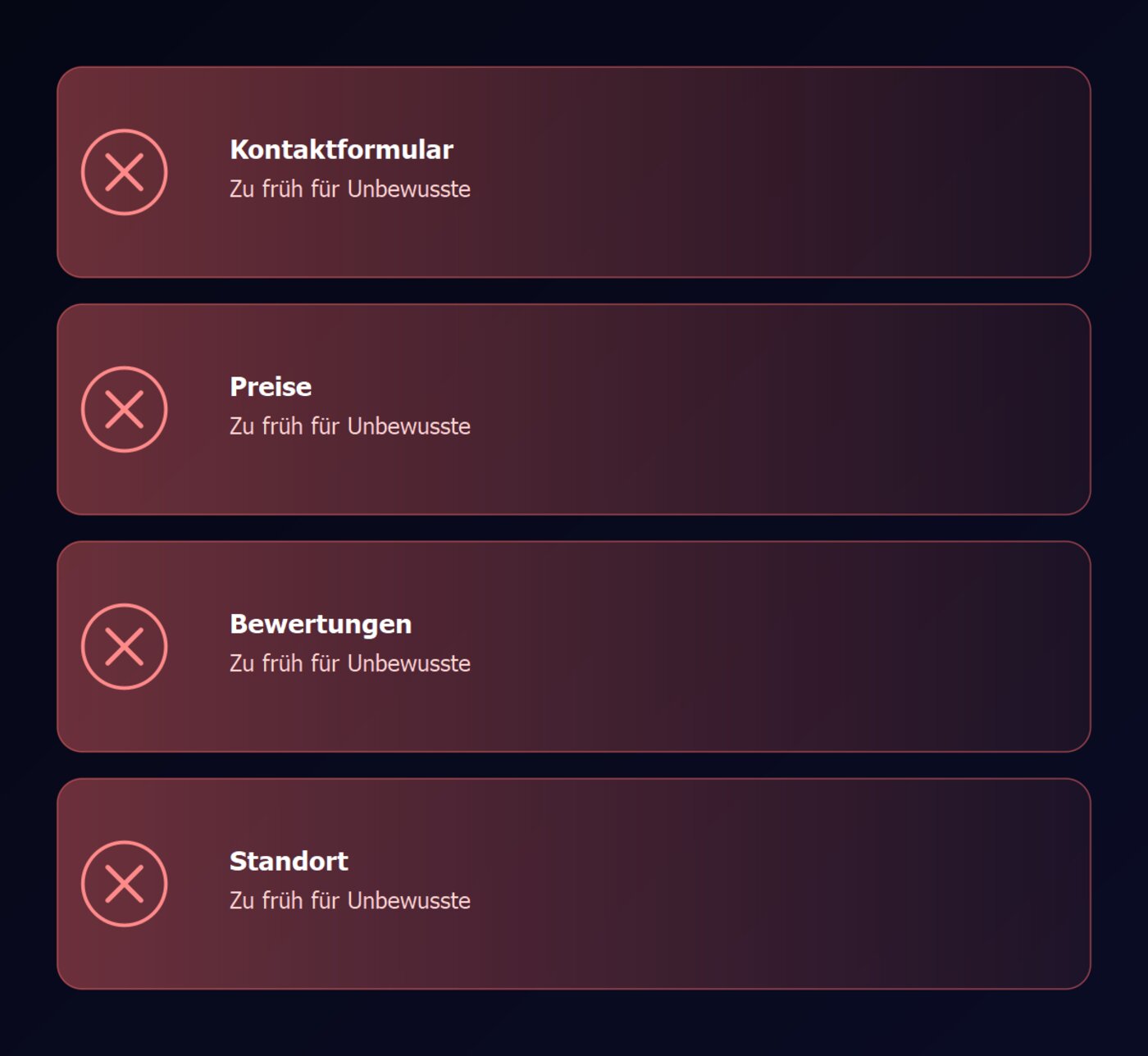Click the word 'Unbewusste' in the Preise card
The image size is (1148, 1056).
point(409,426)
